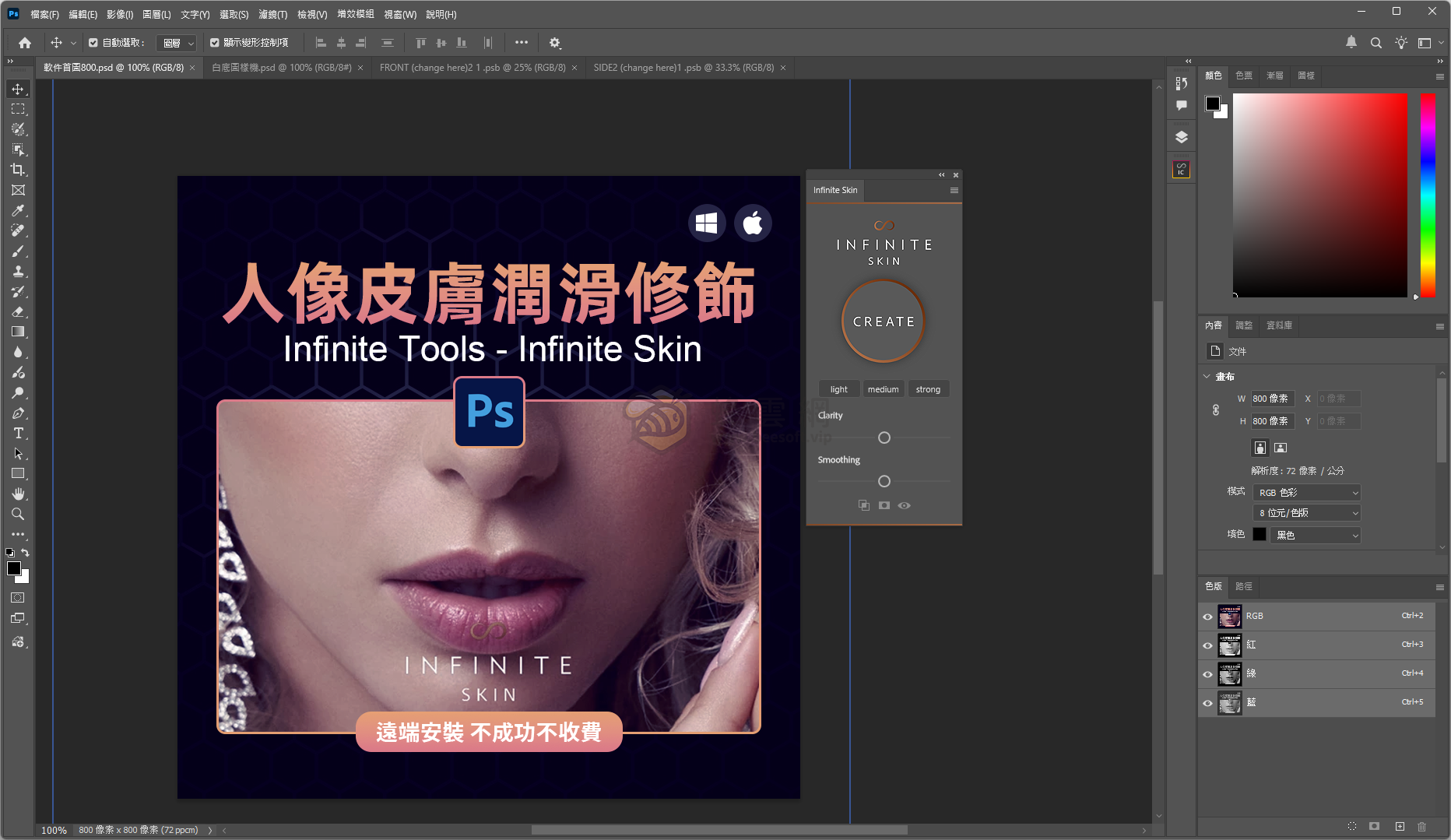This screenshot has height=840, width=1451.
Task: Open more options (three dots) in options bar
Action: click(x=522, y=43)
